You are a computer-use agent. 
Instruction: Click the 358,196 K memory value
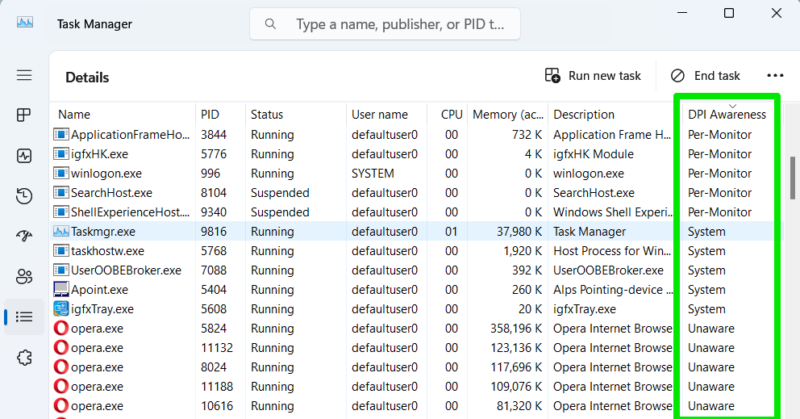tap(516, 328)
